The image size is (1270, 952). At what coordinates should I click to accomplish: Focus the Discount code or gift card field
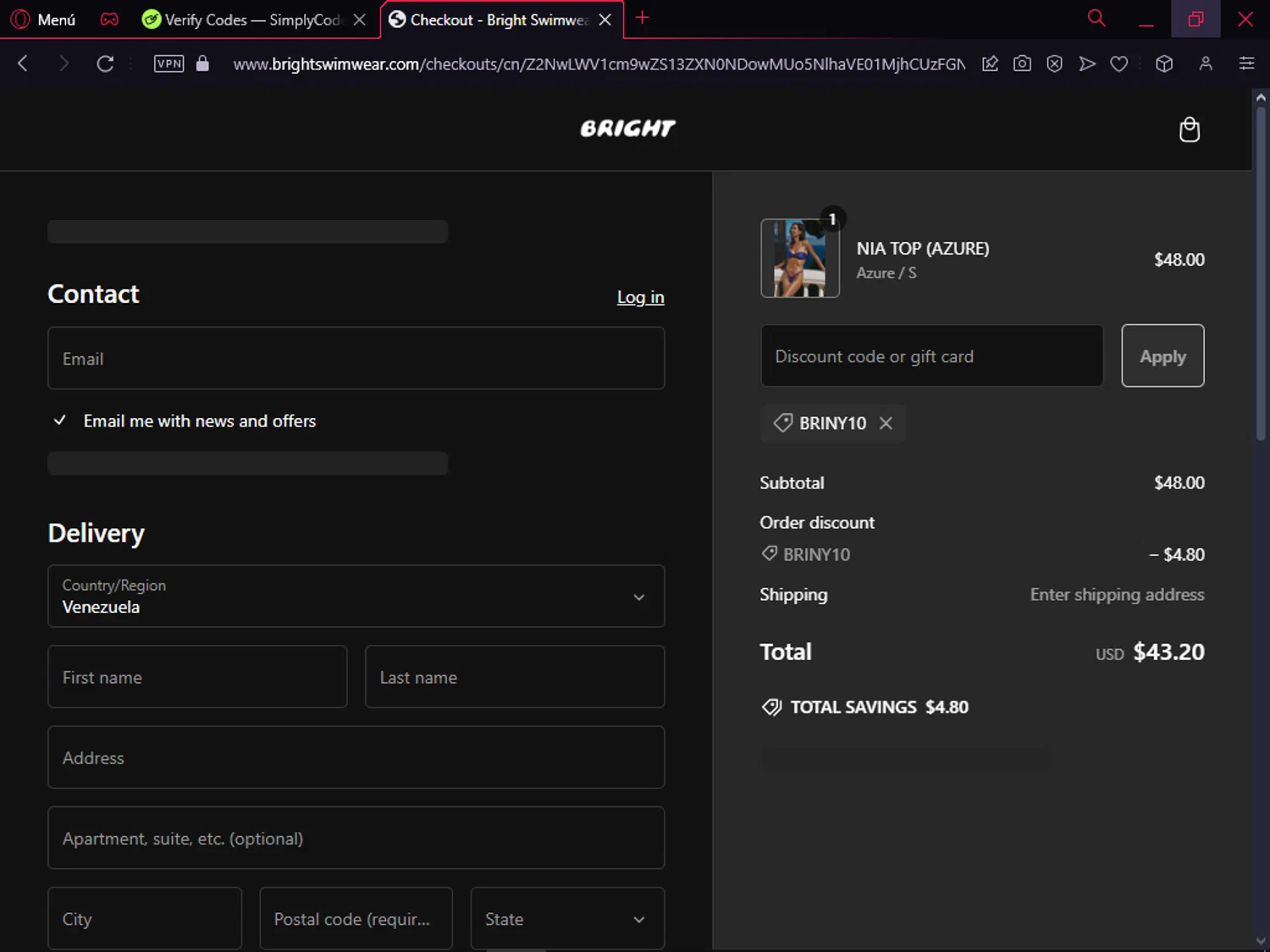(x=932, y=356)
